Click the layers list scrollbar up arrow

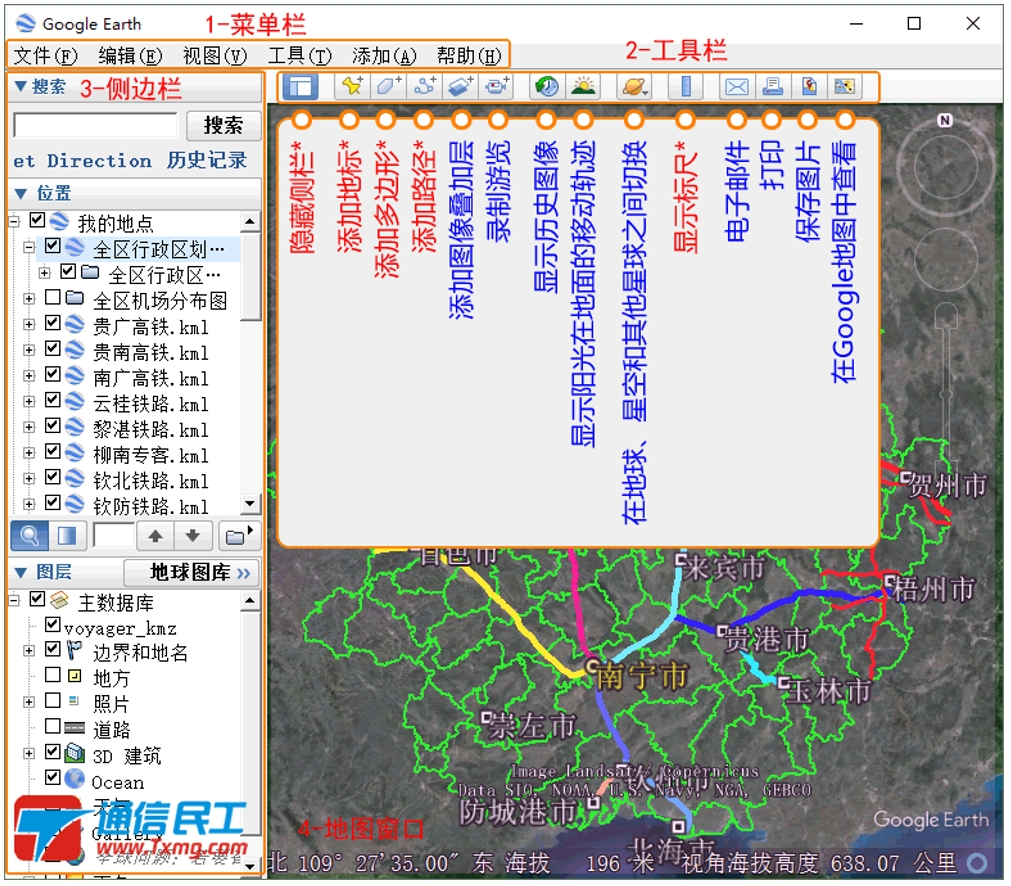(250, 602)
